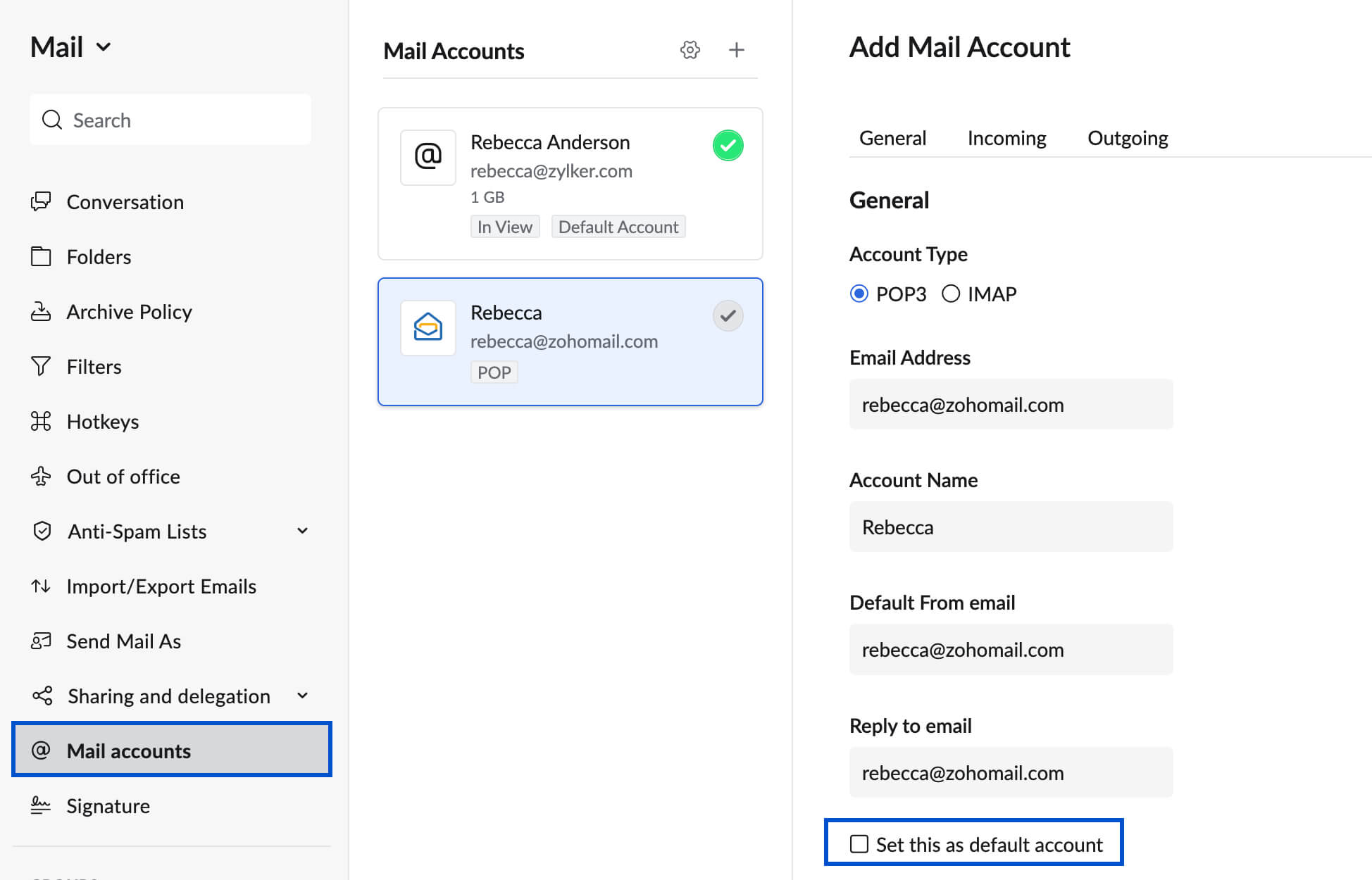Select the POP3 radio button
Viewport: 1372px width, 880px height.
859,294
